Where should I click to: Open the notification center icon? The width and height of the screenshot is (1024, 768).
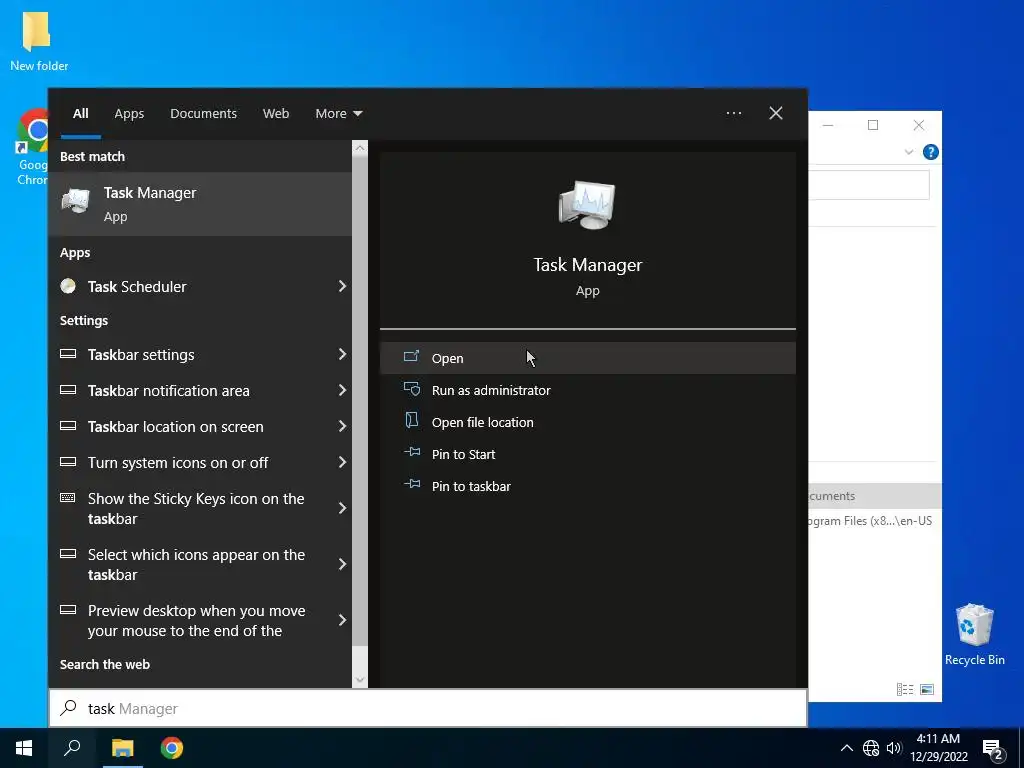click(993, 750)
